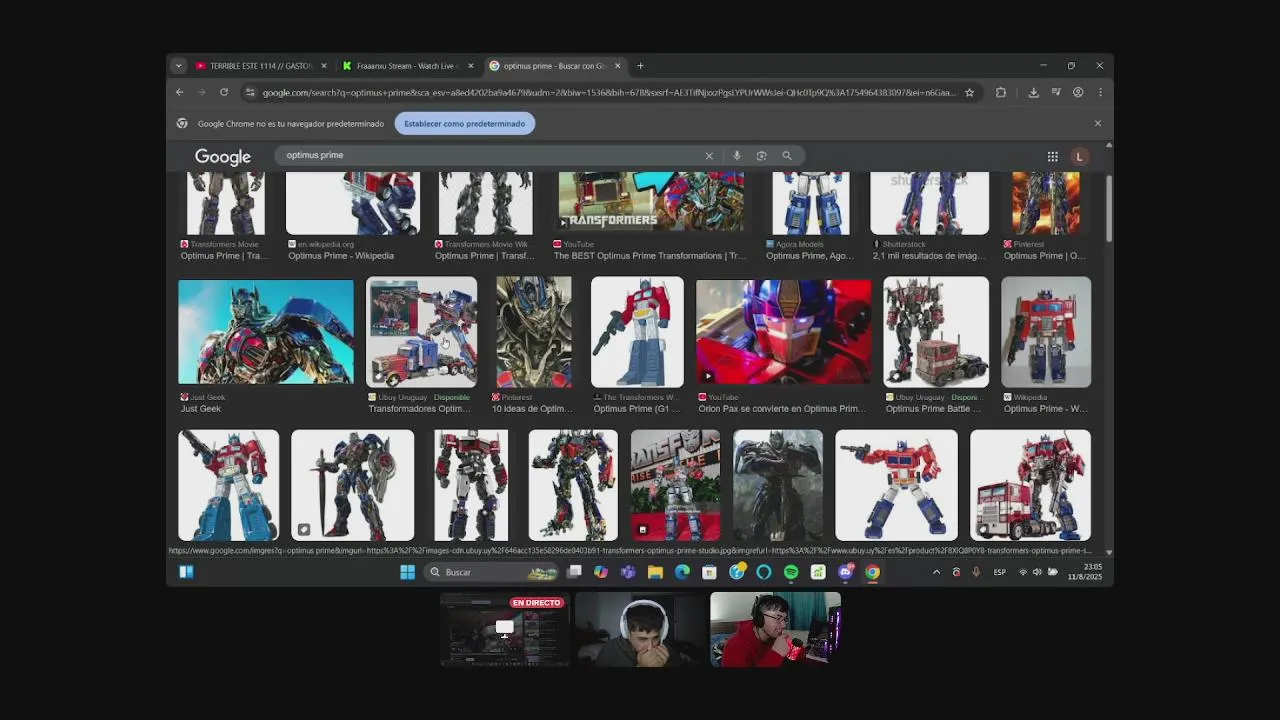Open the Just Geek Optimus Prime image
Screen dimensions: 1280x720
tap(266, 332)
